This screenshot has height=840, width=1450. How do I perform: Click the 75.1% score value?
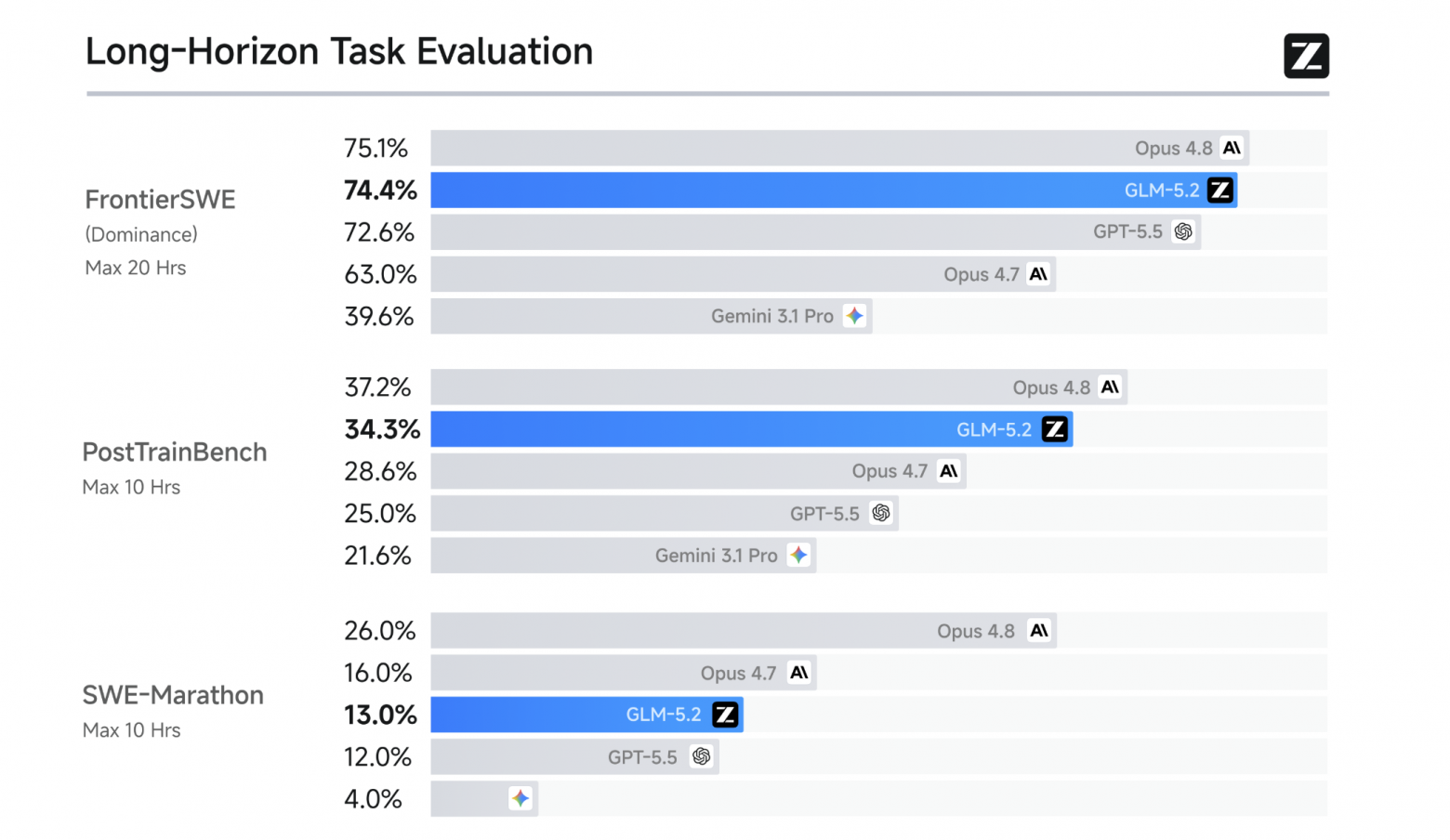click(376, 149)
